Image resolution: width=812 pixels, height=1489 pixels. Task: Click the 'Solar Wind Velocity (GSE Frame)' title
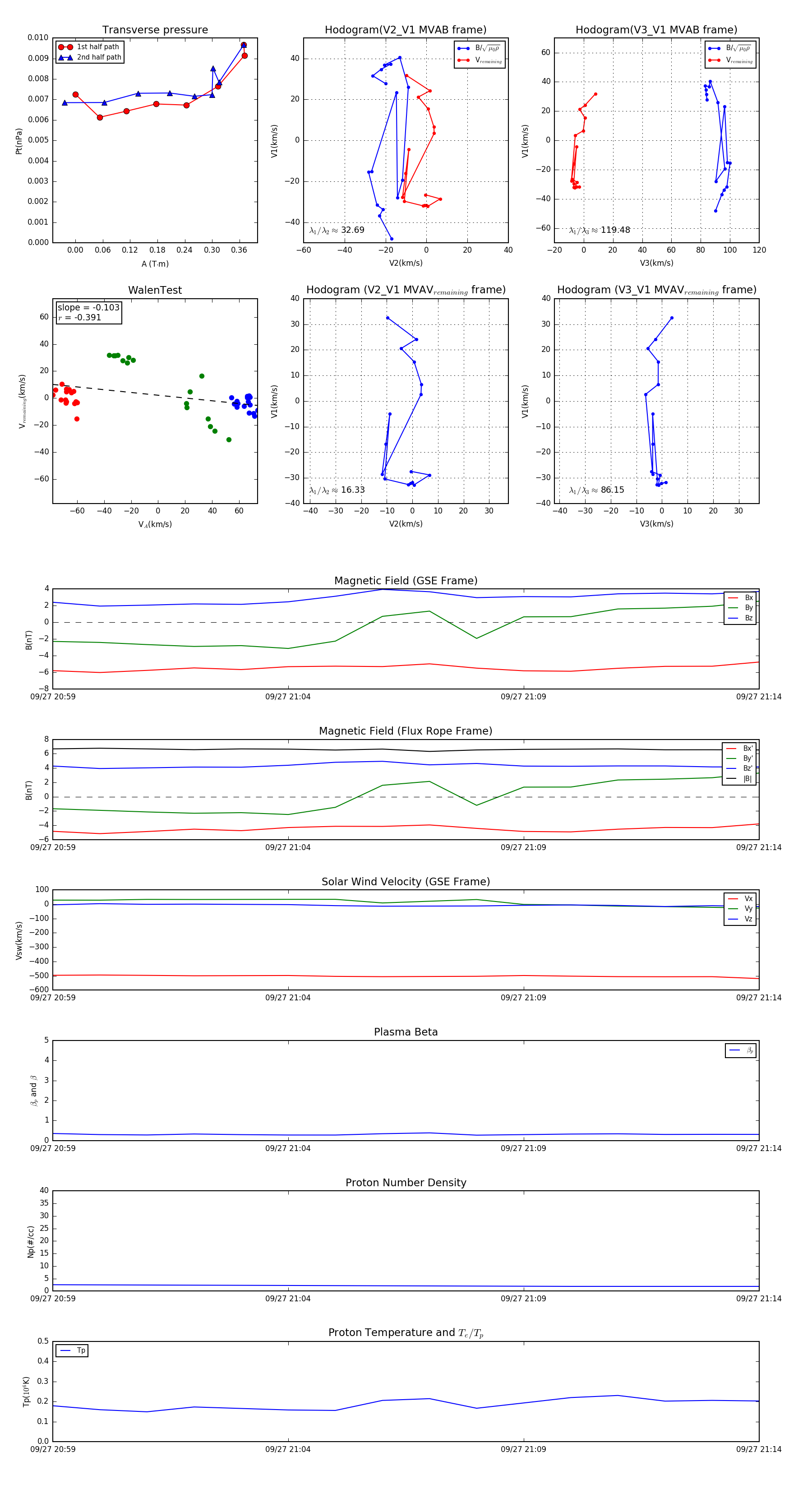click(x=406, y=882)
